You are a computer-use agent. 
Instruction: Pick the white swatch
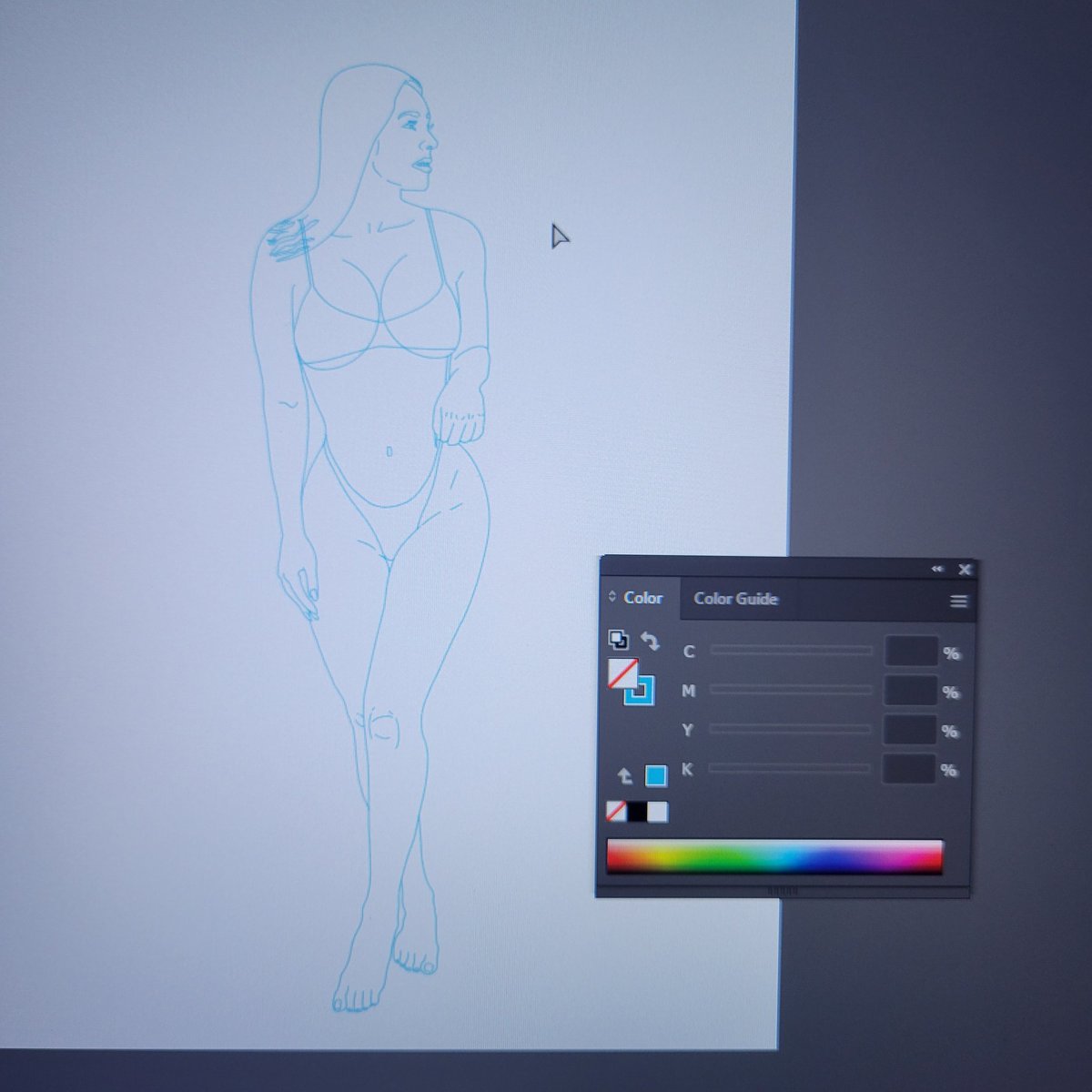[657, 812]
